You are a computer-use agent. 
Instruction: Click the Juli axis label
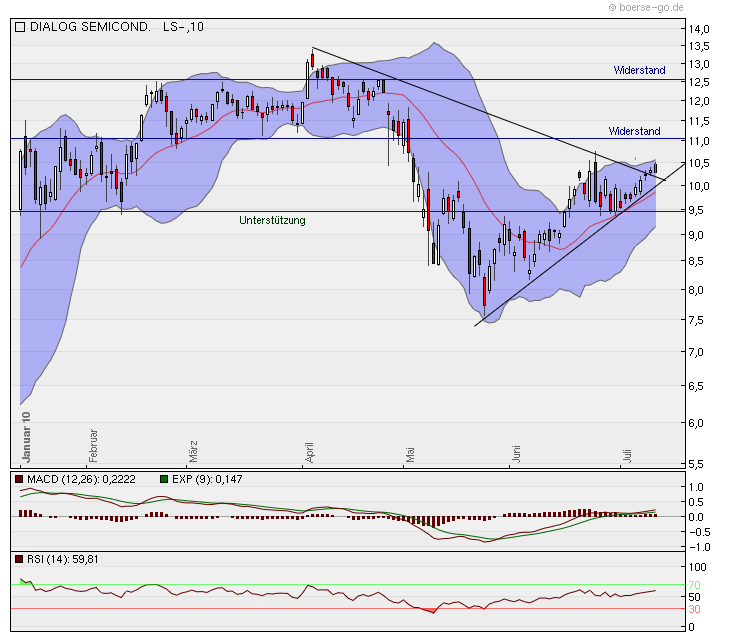pos(627,455)
